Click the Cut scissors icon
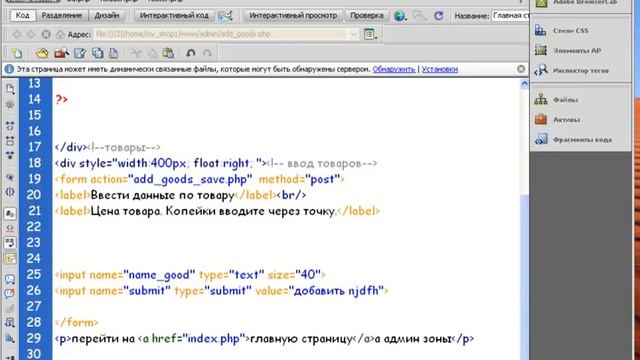 [x=136, y=53]
